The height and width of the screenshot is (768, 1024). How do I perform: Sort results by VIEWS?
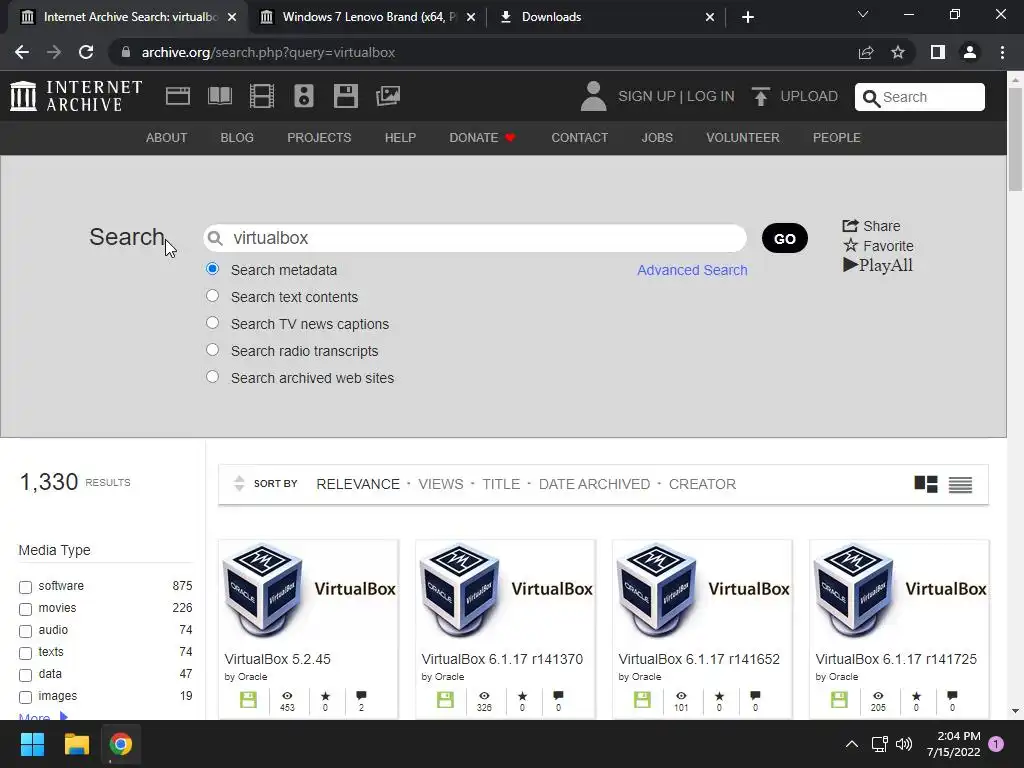pyautogui.click(x=441, y=484)
